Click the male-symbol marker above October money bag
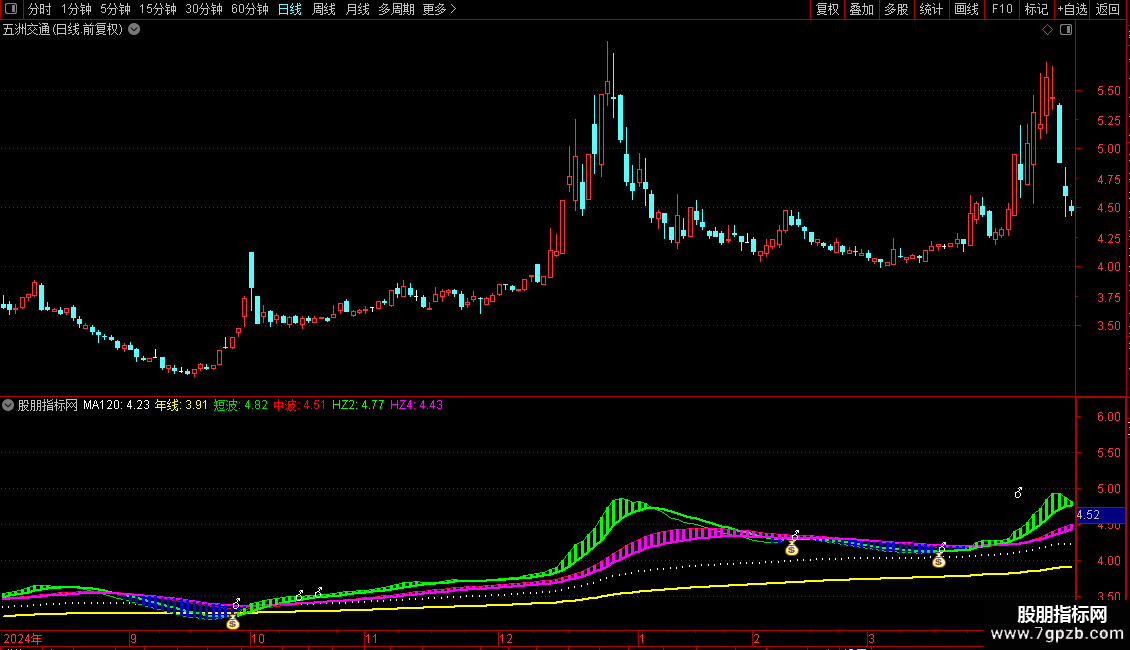This screenshot has width=1130, height=650. [236, 604]
